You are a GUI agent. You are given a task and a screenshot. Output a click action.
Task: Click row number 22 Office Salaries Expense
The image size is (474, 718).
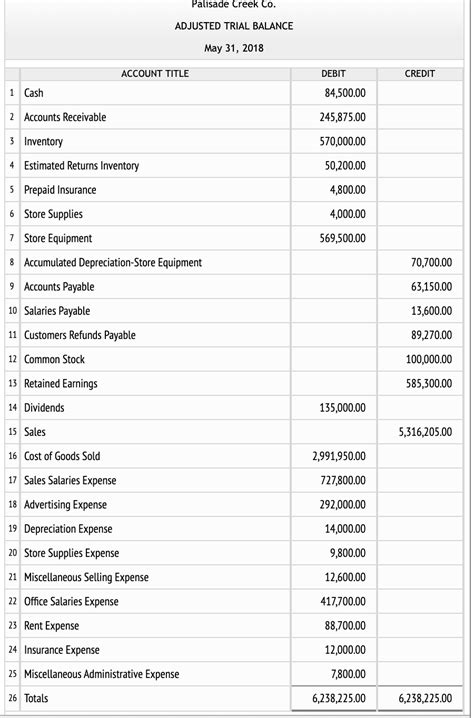(x=13, y=601)
